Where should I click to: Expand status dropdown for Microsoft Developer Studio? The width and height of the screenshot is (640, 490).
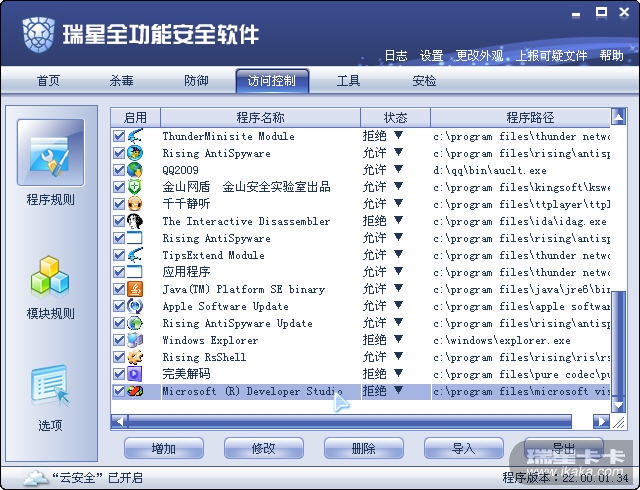coord(398,390)
